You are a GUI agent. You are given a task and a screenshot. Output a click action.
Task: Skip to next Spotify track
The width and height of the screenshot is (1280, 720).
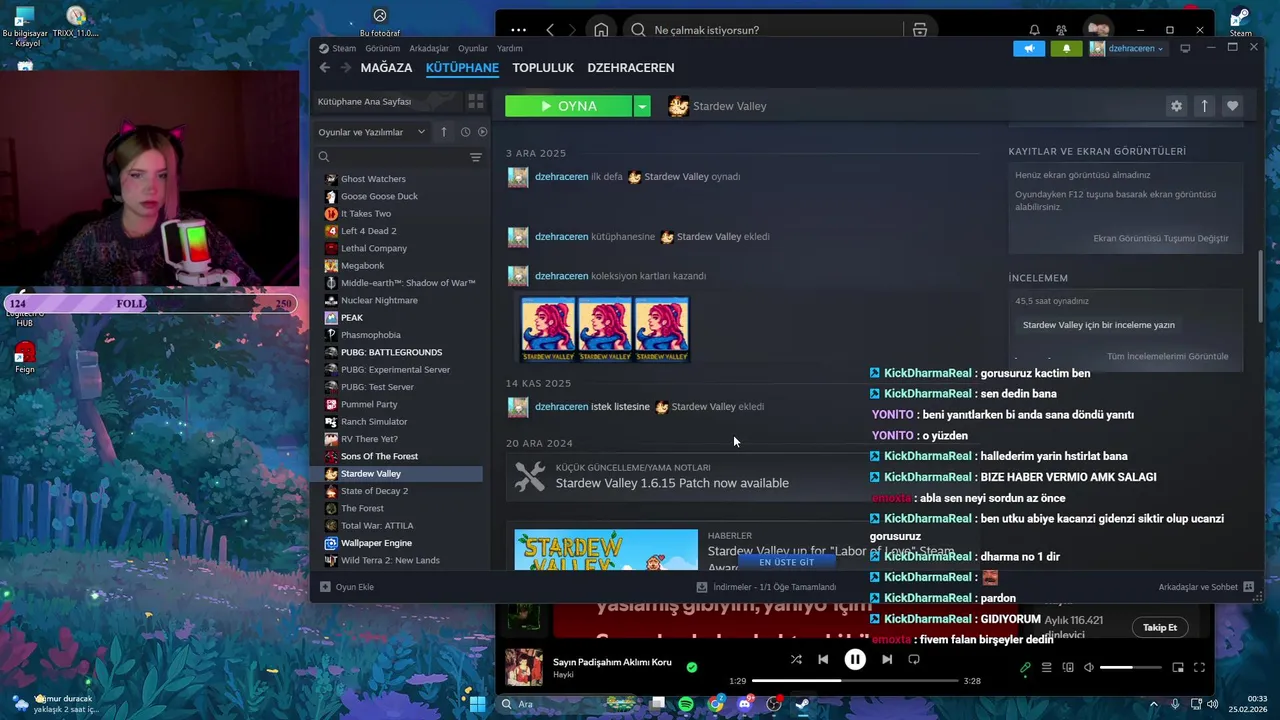887,659
